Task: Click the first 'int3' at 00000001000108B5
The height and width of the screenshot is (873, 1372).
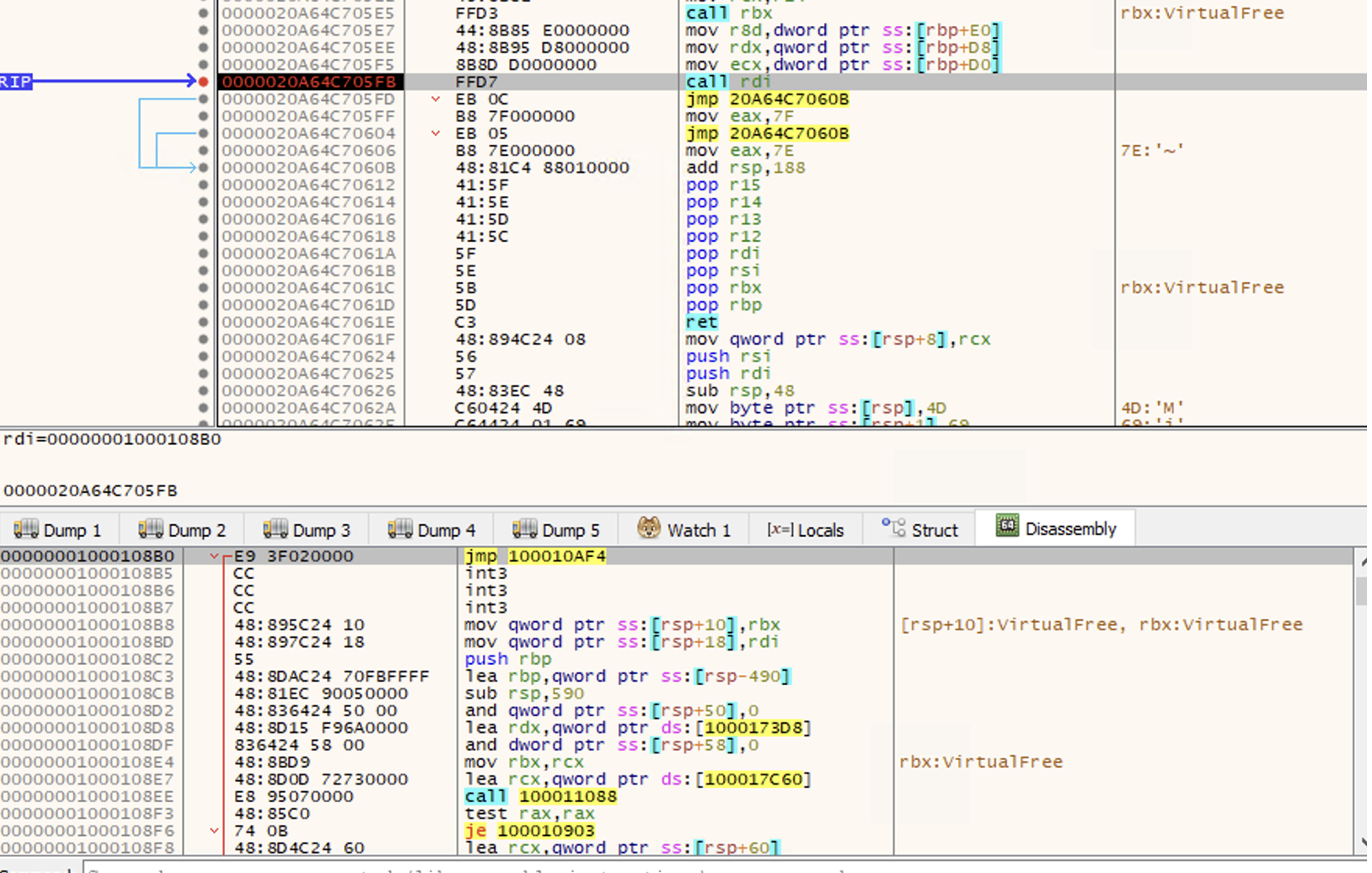Action: [x=485, y=573]
